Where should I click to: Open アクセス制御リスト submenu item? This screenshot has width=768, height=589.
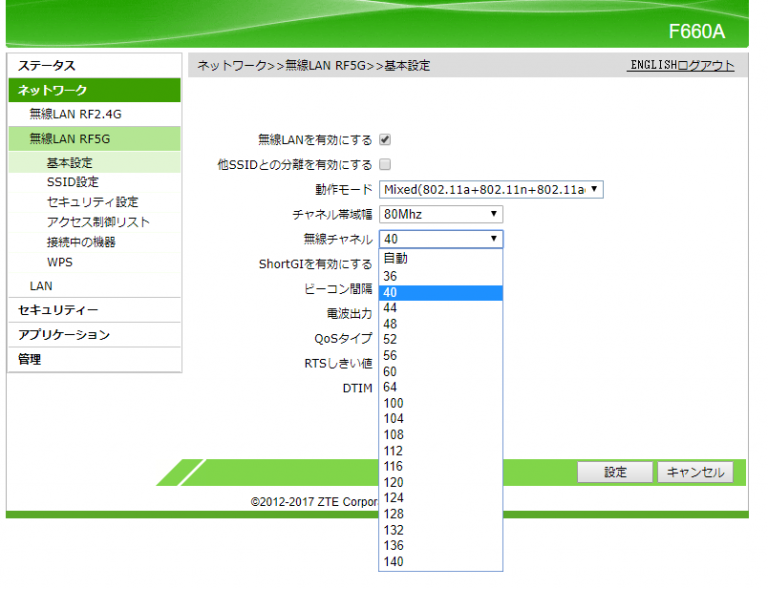tap(95, 222)
